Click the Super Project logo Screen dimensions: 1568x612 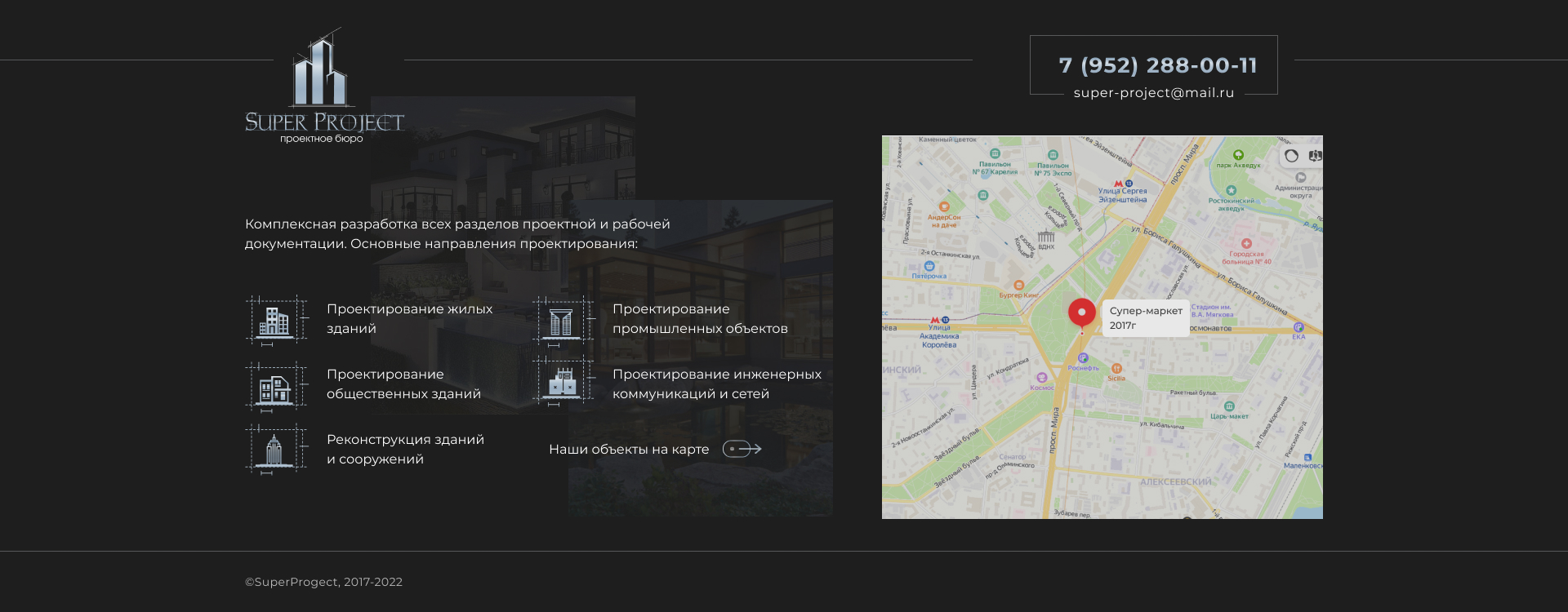click(x=324, y=86)
